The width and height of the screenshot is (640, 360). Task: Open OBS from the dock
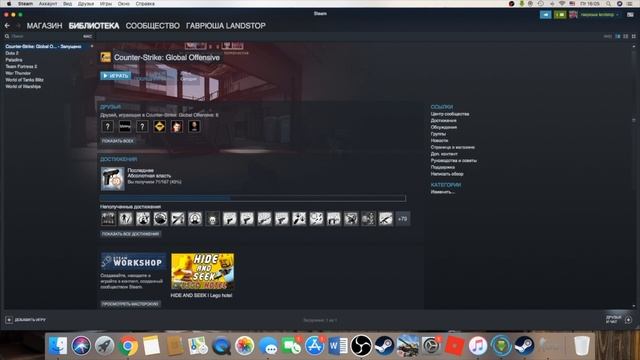pyautogui.click(x=361, y=346)
